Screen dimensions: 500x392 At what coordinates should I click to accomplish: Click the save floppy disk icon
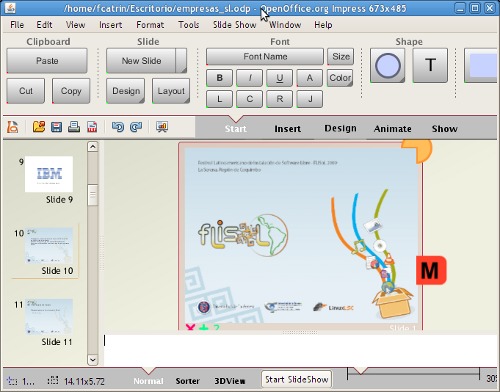click(x=56, y=127)
